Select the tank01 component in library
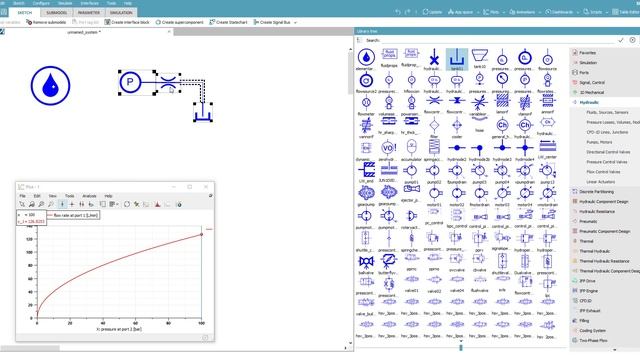 point(457,60)
